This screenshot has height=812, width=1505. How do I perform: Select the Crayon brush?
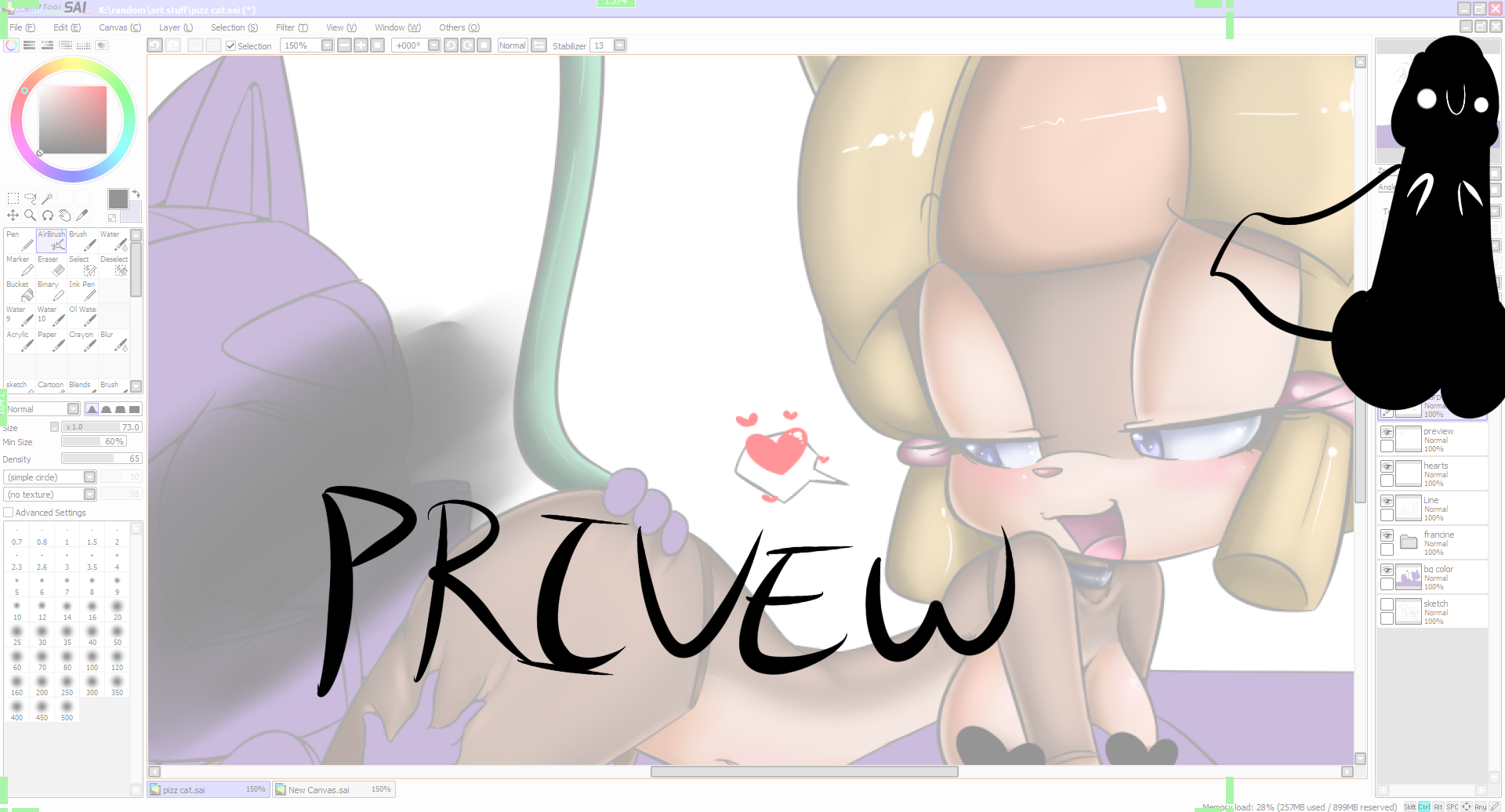pyautogui.click(x=82, y=341)
